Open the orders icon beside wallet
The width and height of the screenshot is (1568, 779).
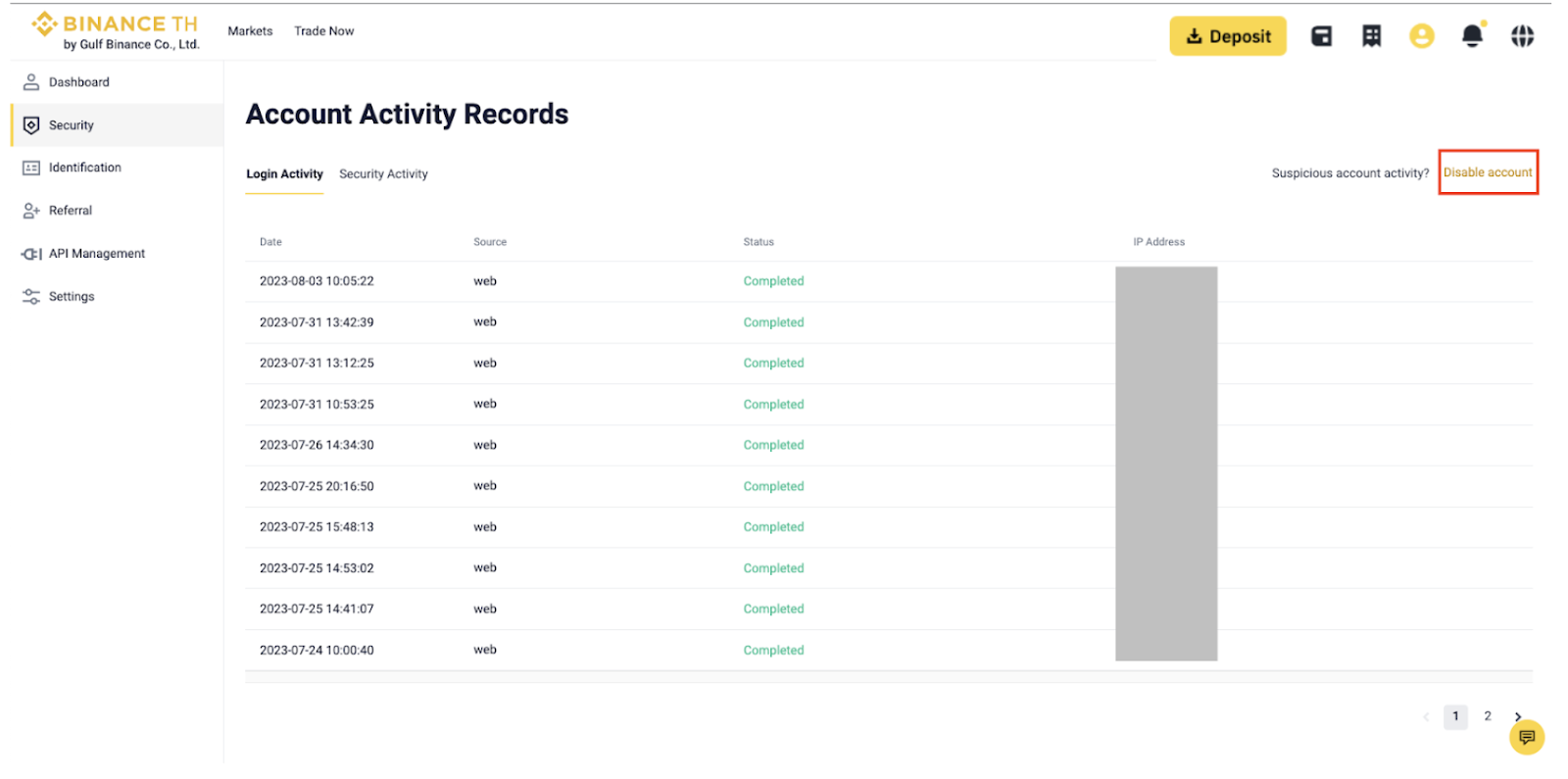(x=1371, y=36)
